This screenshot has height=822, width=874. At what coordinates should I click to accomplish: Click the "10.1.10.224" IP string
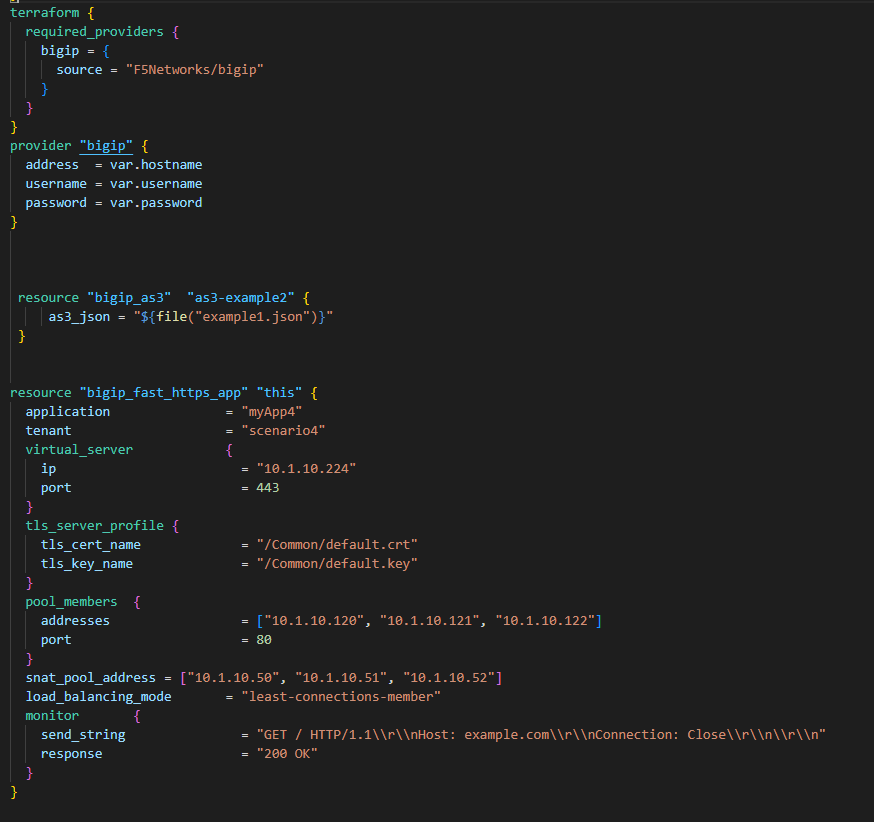click(306, 469)
